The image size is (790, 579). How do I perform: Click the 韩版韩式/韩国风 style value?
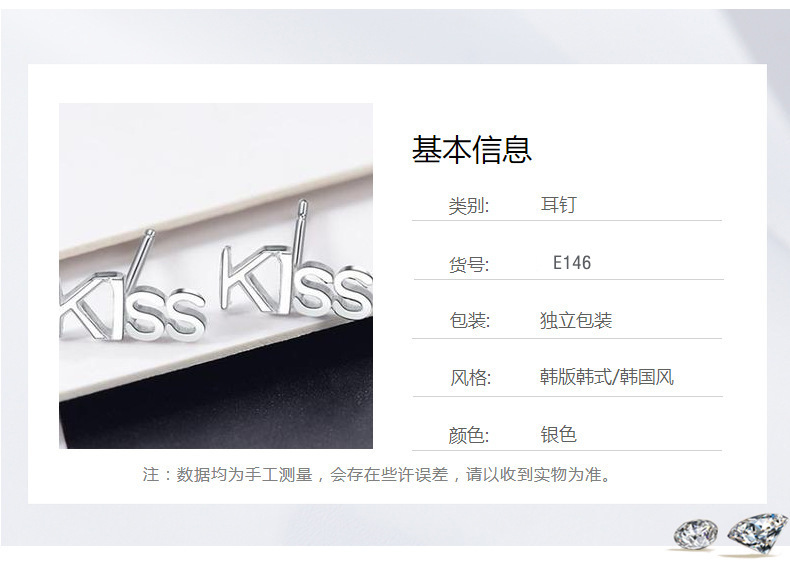(607, 376)
